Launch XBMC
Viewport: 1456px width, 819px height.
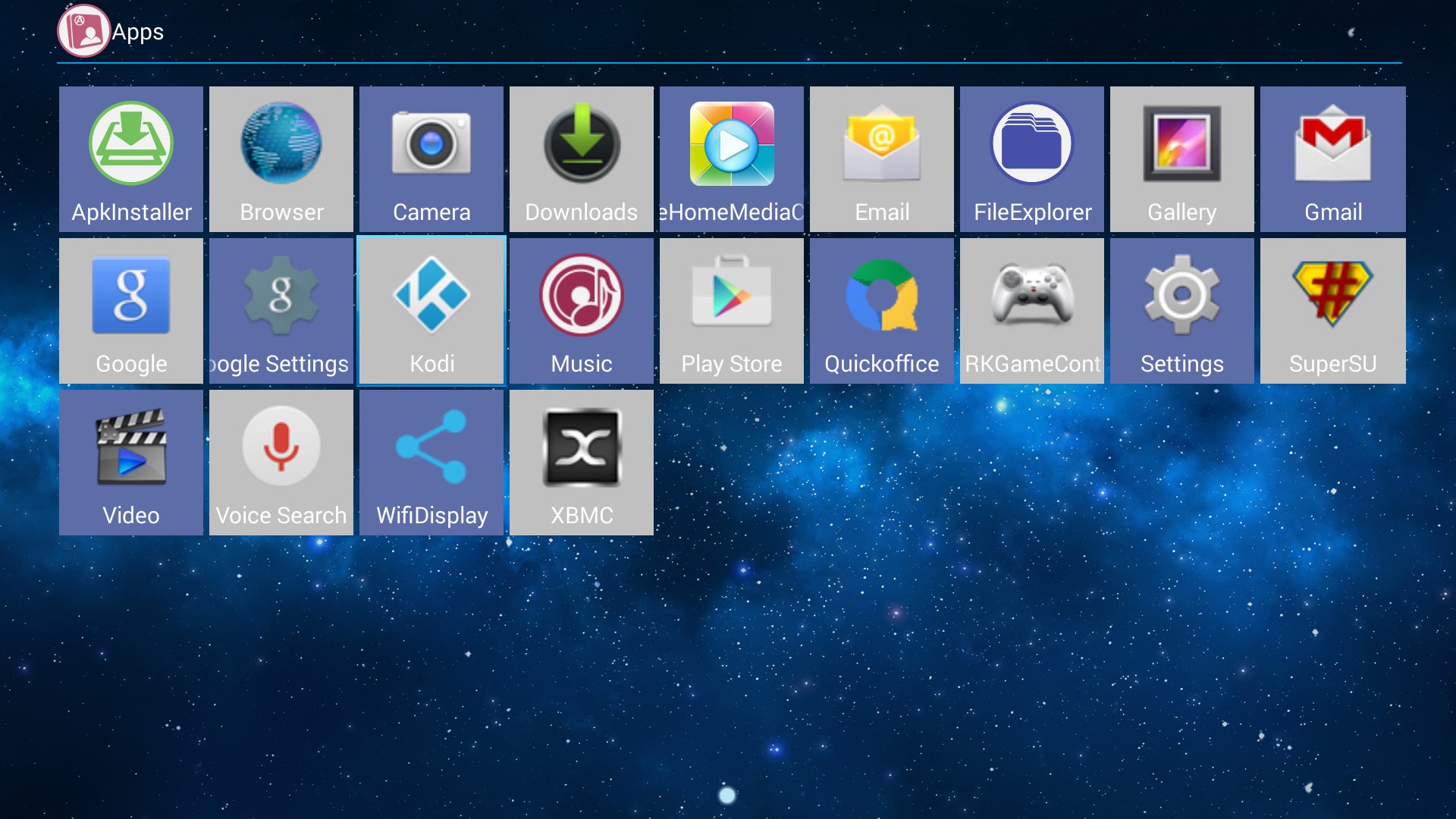[582, 463]
